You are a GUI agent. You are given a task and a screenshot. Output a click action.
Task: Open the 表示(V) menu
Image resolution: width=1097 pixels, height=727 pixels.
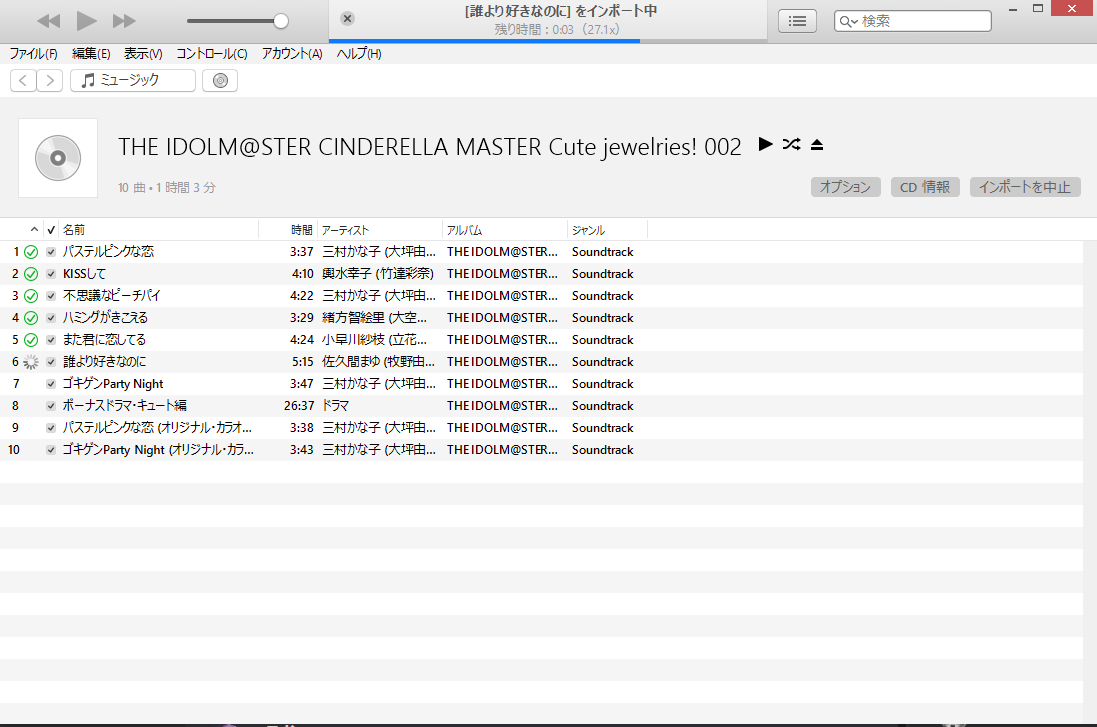coord(143,54)
